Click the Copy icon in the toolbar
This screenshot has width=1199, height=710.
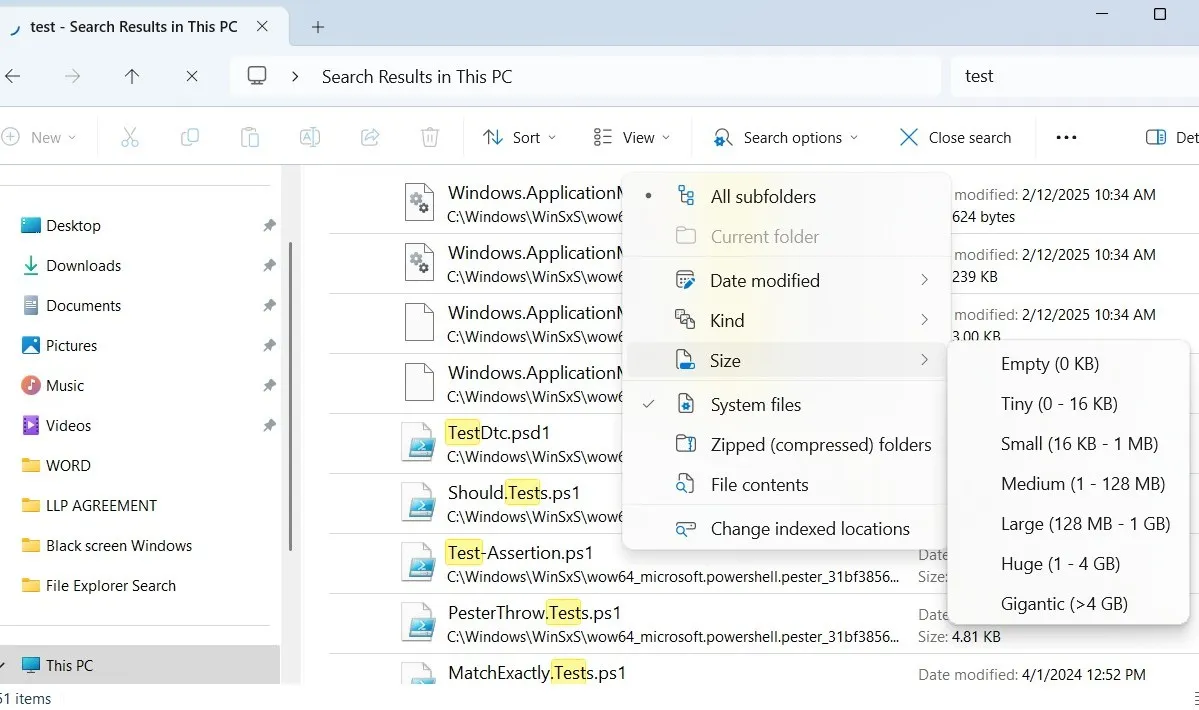190,137
